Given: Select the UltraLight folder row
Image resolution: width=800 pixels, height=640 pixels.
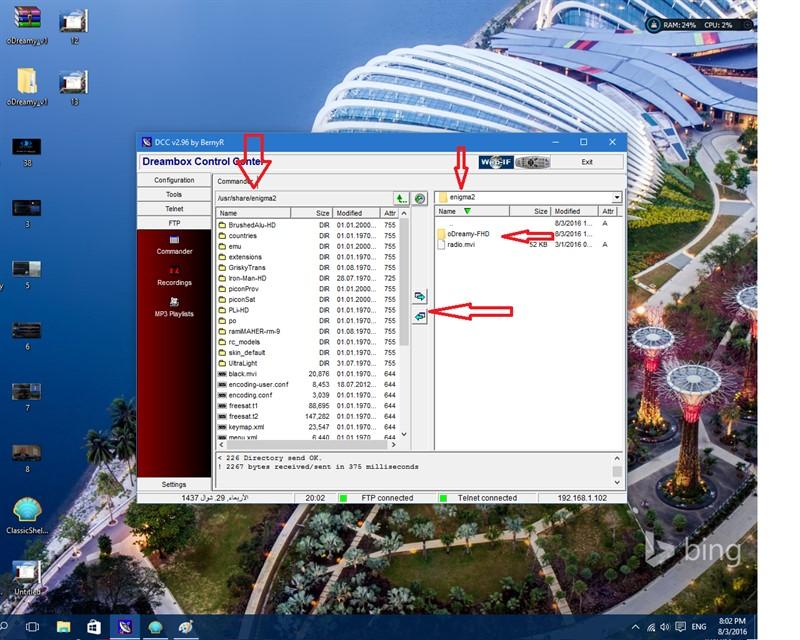Looking at the screenshot, I should [308, 363].
